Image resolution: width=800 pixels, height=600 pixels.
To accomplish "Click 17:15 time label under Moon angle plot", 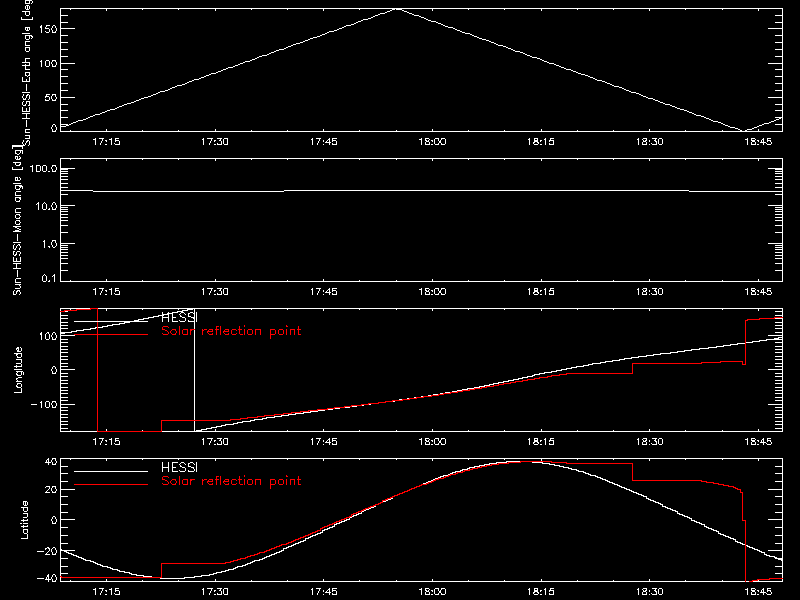I will coord(107,292).
